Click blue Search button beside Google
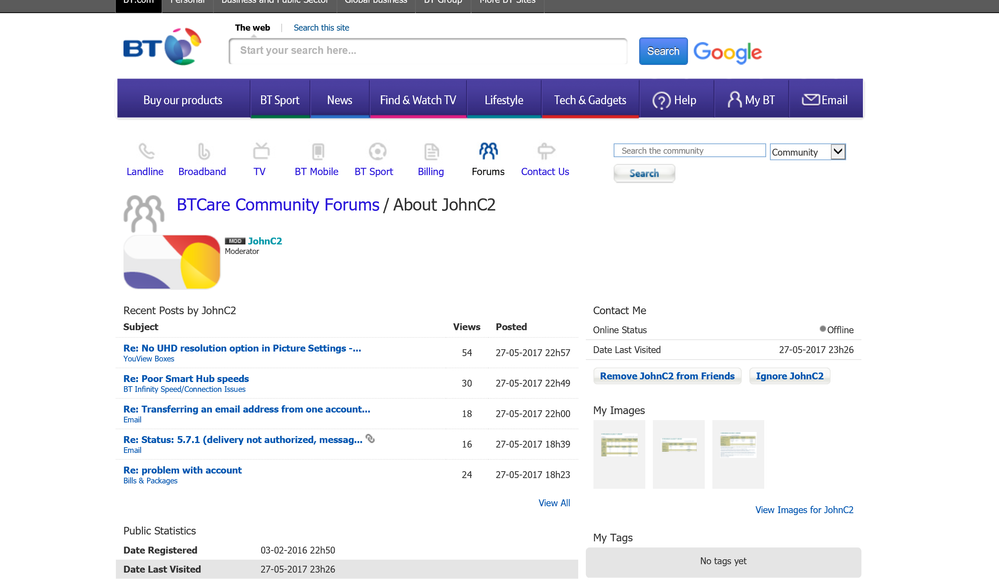 [x=663, y=51]
